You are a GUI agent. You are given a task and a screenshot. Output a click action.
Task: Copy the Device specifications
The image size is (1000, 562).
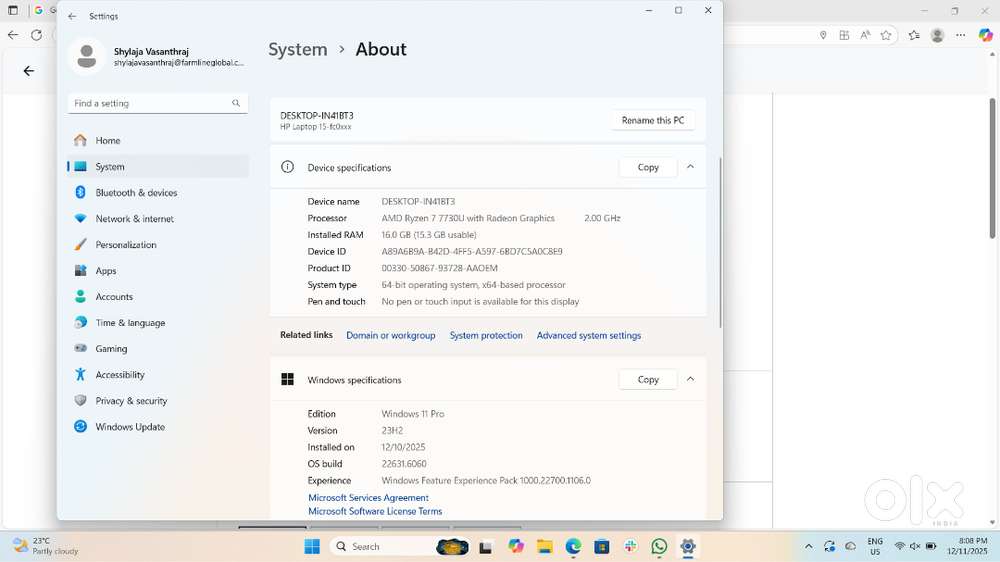(648, 167)
